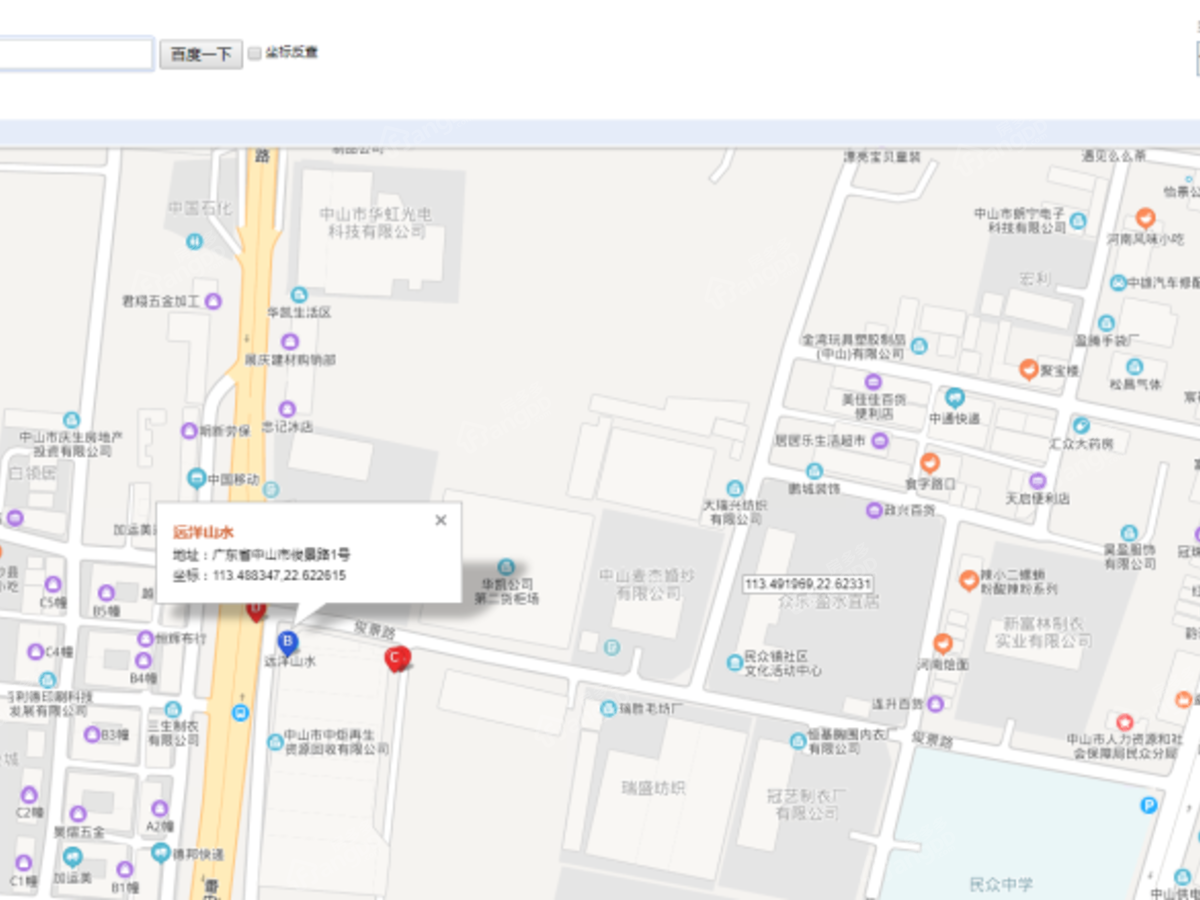This screenshot has height=900, width=1200.
Task: Select the 三生制衣有限公司 icon
Action: pos(173,709)
